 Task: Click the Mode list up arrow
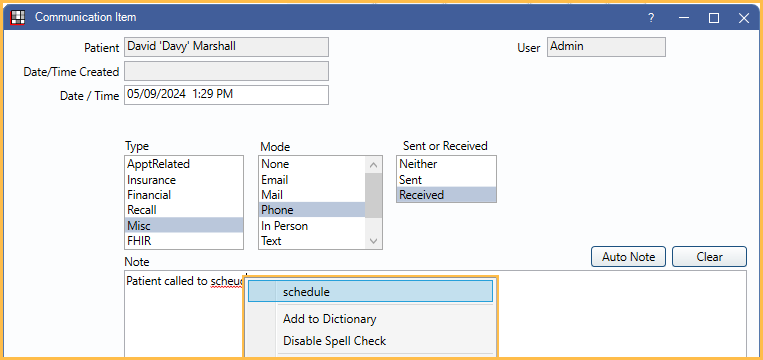[373, 165]
